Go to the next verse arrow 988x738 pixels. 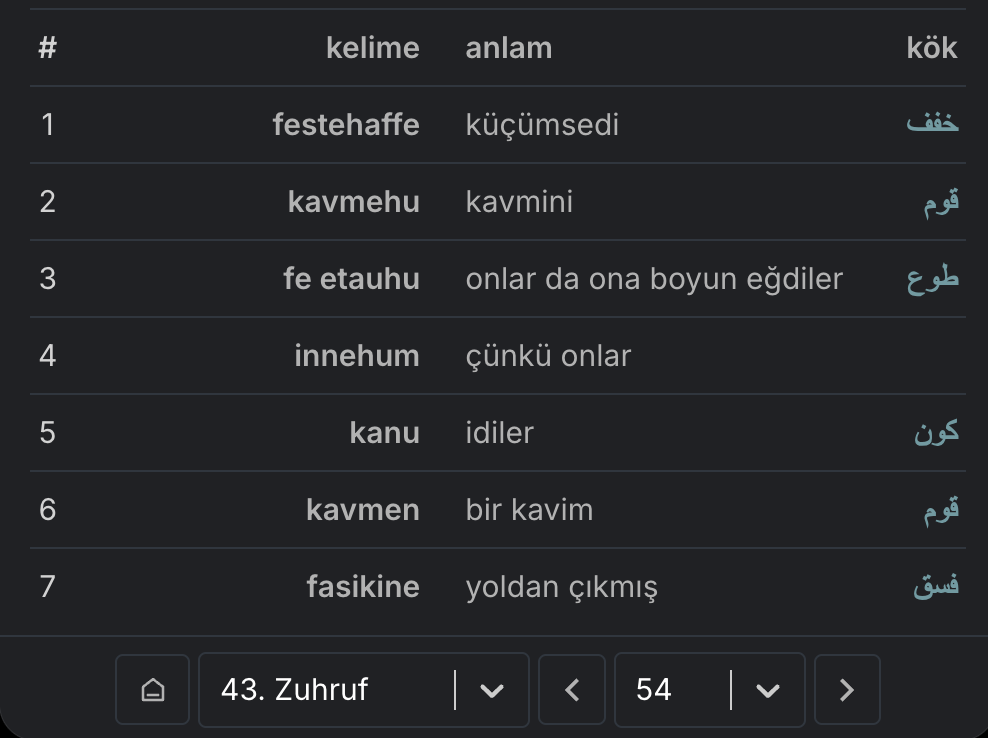[x=847, y=689]
